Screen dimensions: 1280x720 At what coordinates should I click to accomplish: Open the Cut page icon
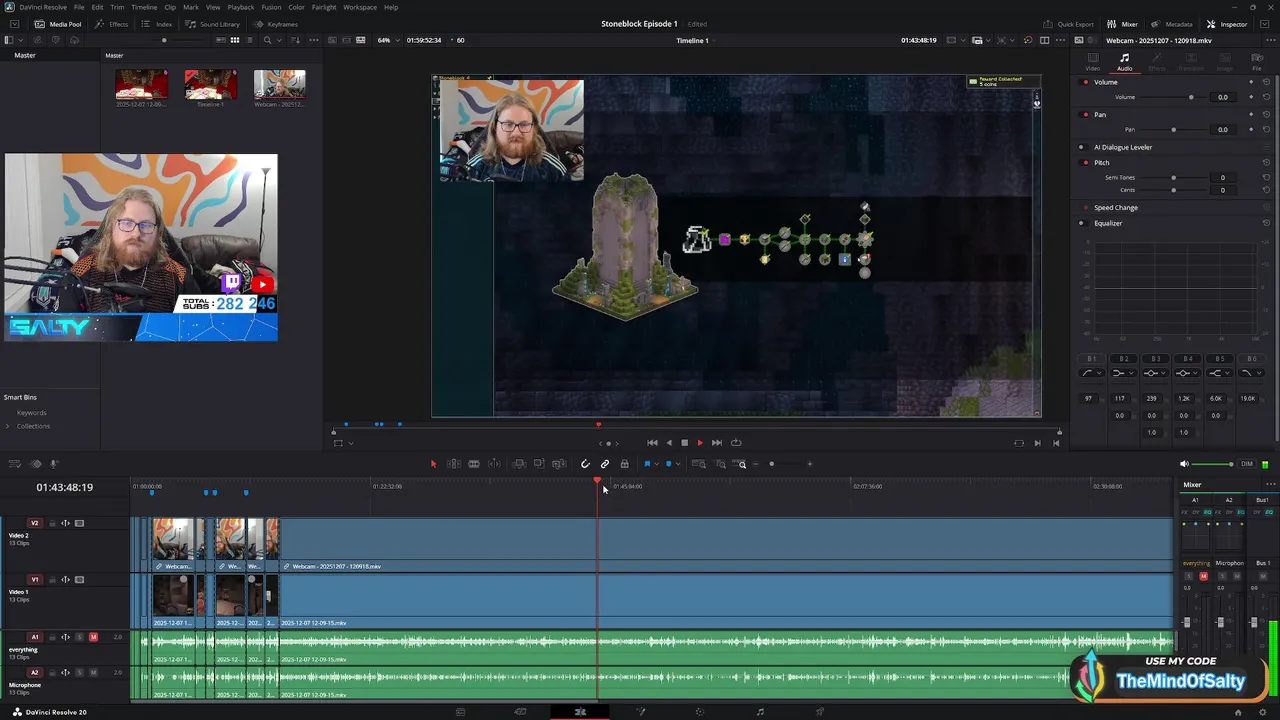point(520,712)
